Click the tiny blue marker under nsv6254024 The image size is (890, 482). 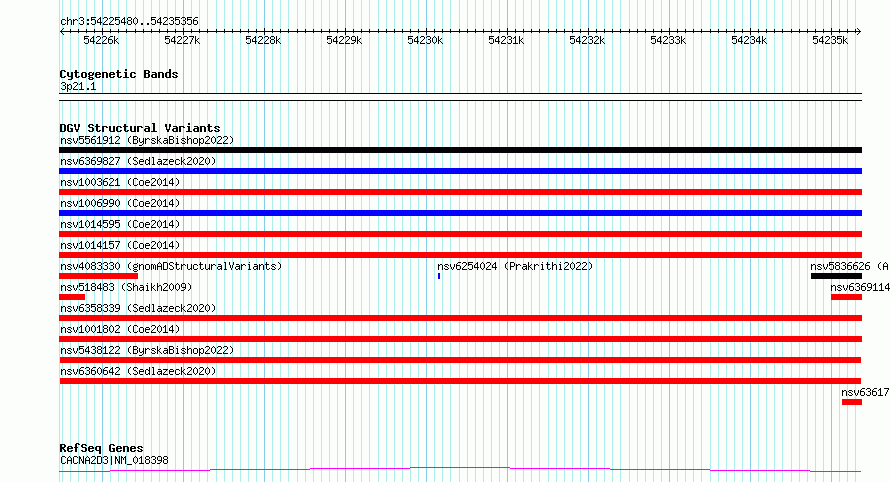439,276
